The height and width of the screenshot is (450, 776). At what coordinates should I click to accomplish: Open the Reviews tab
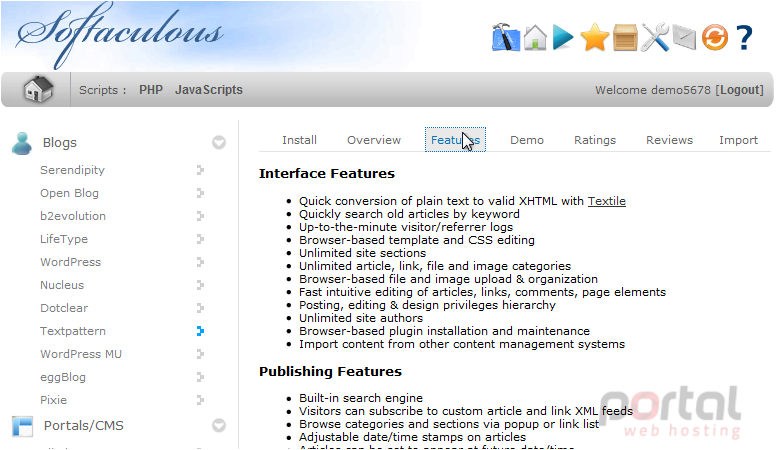(x=669, y=140)
